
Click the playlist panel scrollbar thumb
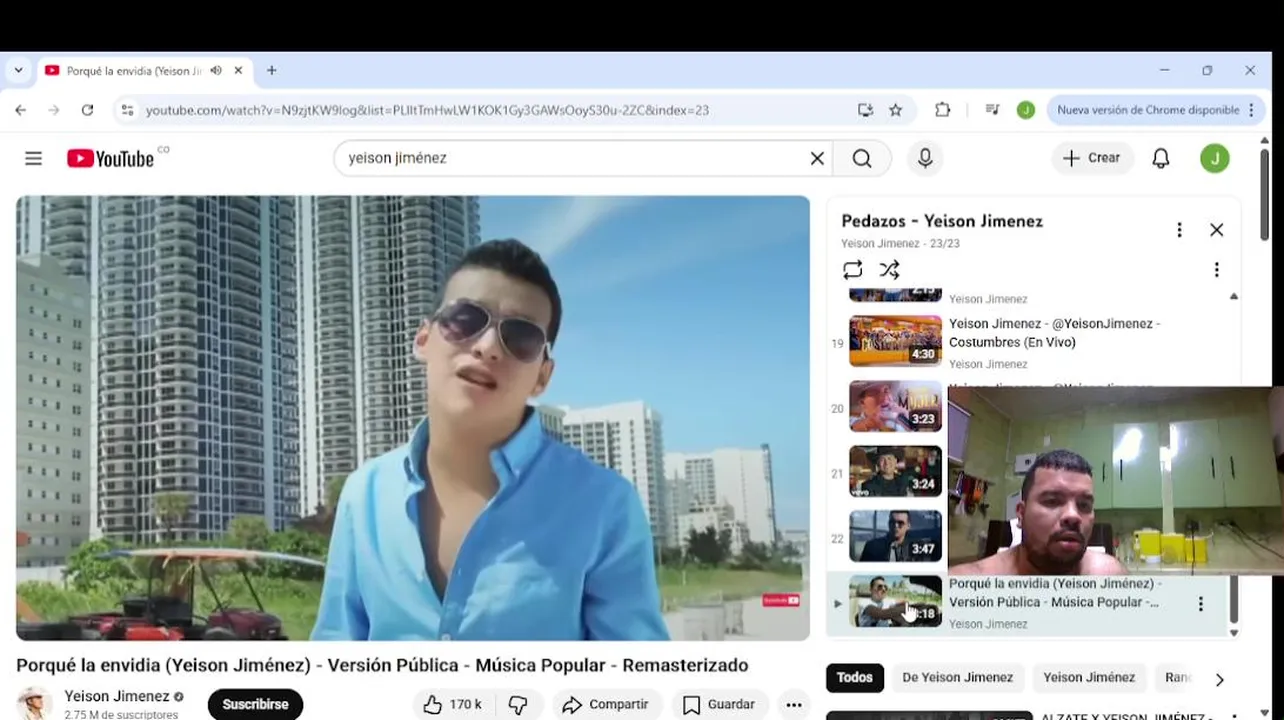[1234, 598]
